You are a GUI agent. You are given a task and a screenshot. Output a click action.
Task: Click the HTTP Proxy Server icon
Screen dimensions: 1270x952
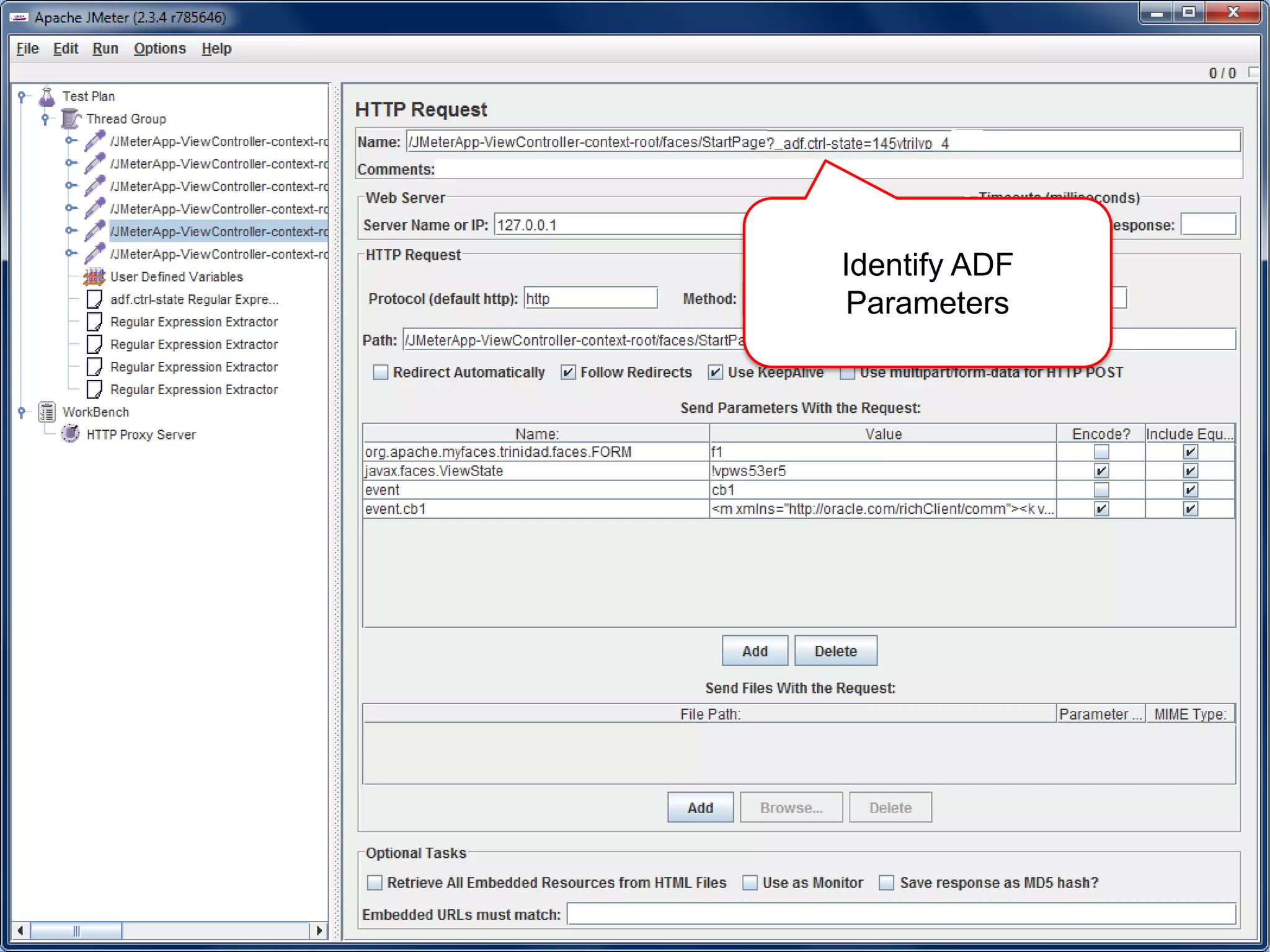[x=71, y=434]
